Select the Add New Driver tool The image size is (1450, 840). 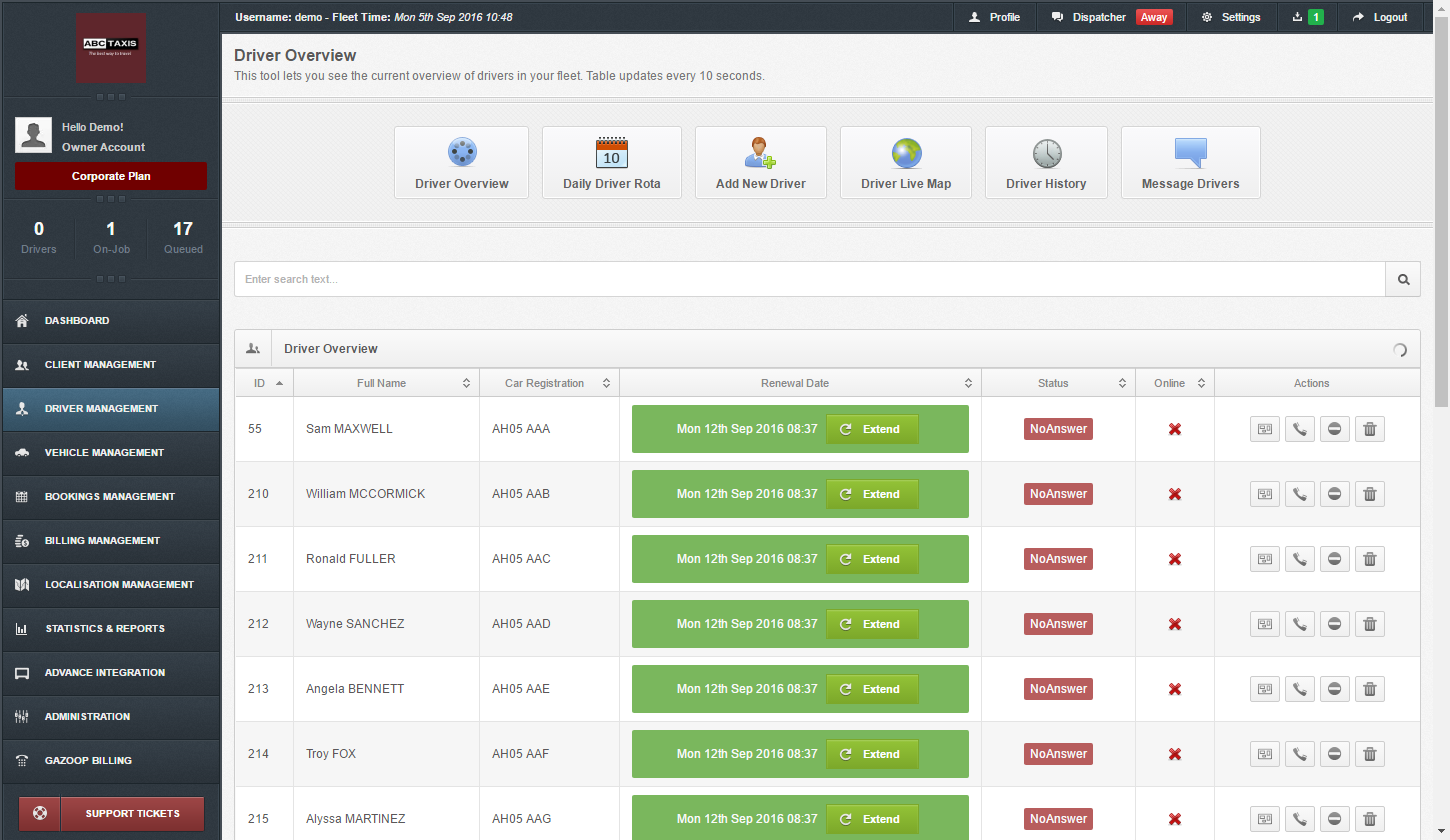[760, 162]
